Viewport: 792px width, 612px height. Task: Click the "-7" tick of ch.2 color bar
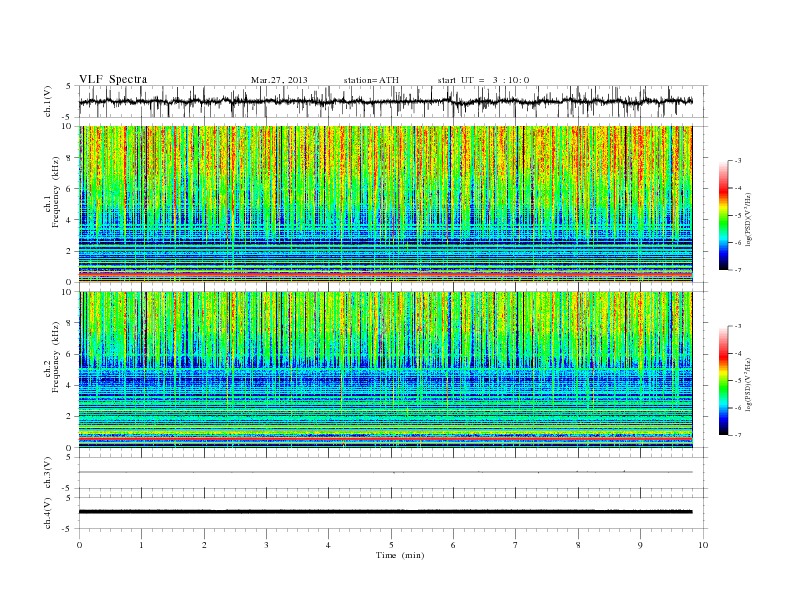pos(737,435)
